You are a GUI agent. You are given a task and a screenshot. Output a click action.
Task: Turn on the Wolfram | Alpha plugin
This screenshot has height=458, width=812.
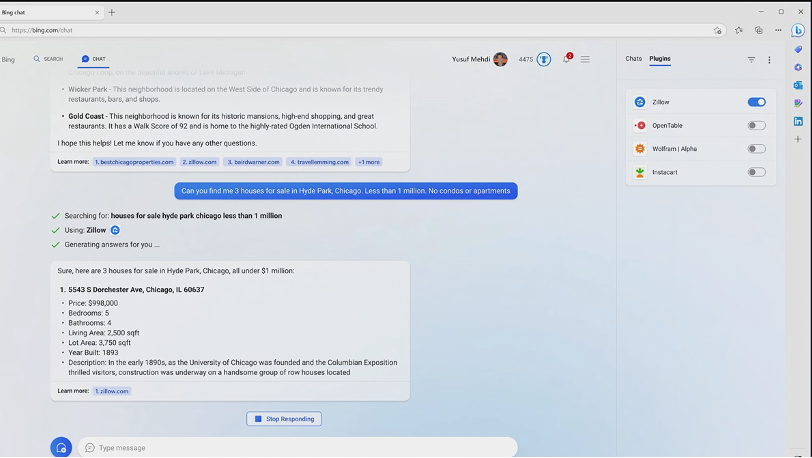point(756,149)
